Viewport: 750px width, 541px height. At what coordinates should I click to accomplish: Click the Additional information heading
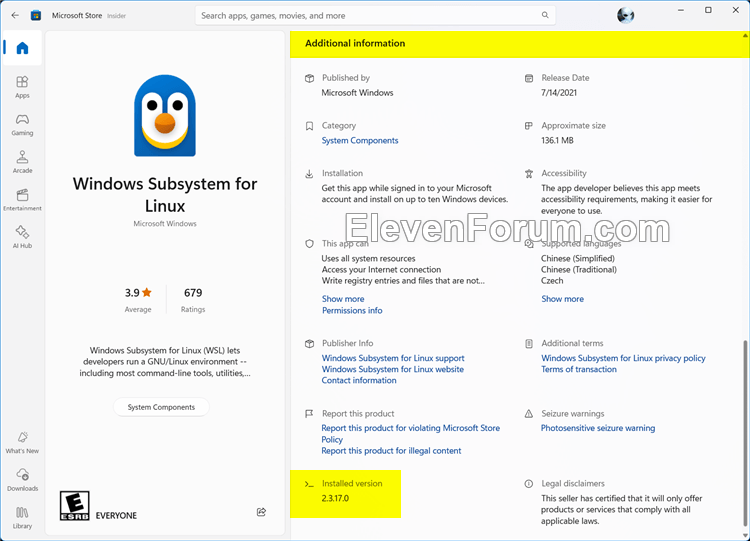pyautogui.click(x=355, y=44)
